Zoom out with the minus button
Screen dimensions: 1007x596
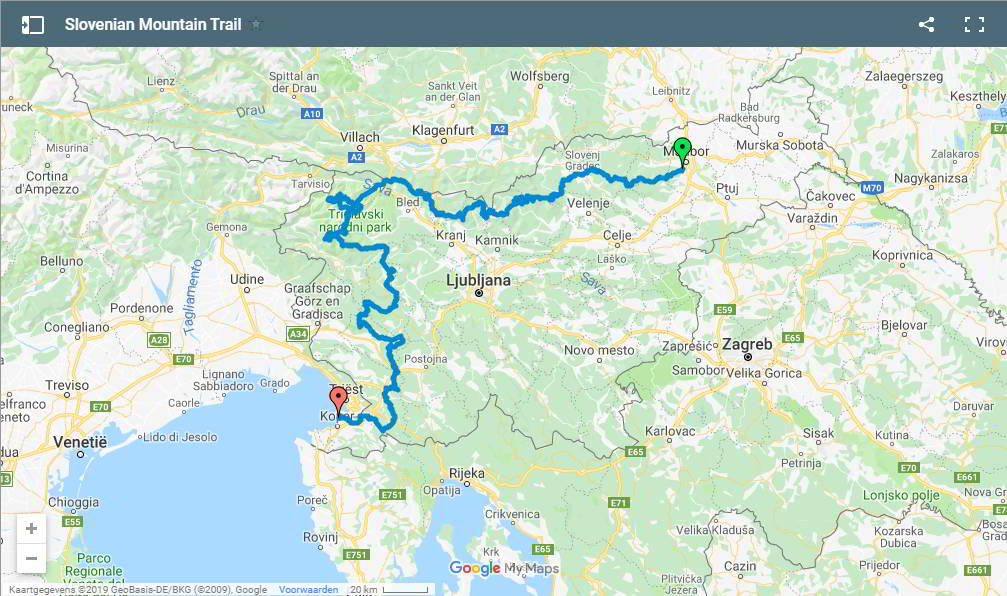[x=31, y=558]
